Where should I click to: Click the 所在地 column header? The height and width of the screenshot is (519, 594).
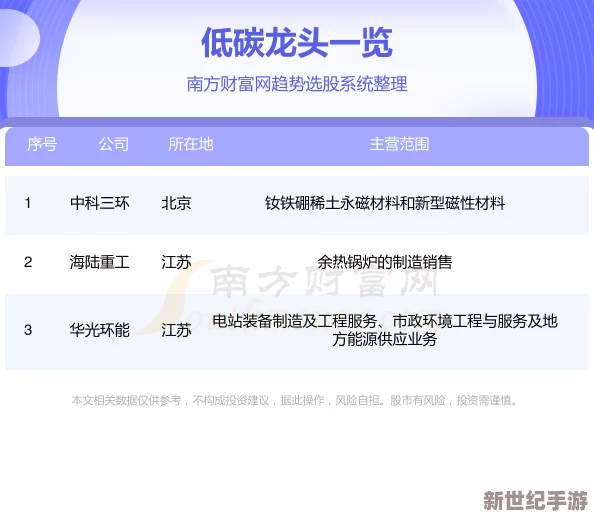point(191,144)
